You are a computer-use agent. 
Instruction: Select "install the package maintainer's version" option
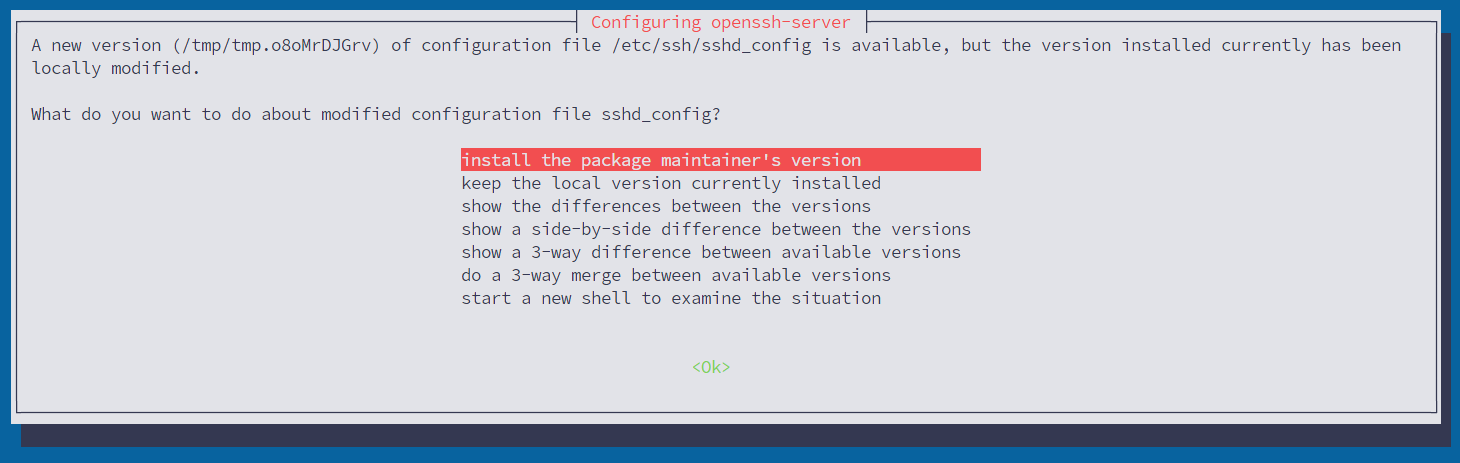720,160
